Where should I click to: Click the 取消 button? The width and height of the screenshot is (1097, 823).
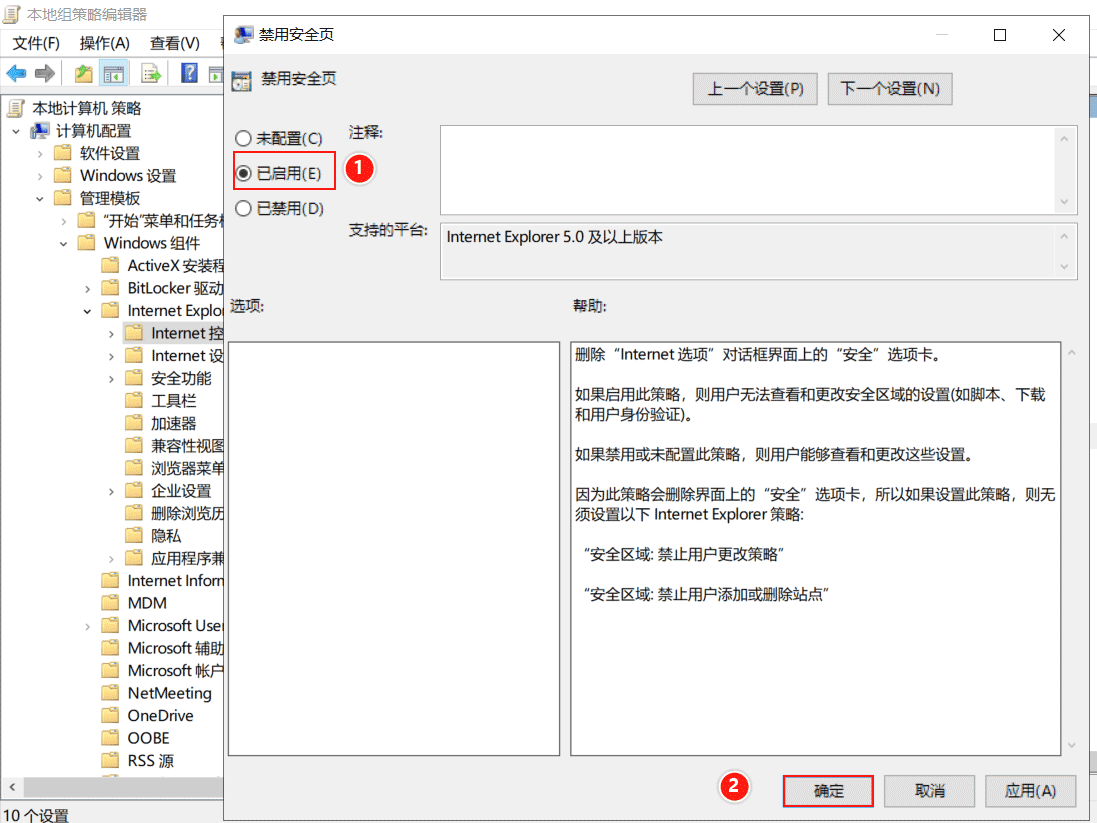pos(930,791)
